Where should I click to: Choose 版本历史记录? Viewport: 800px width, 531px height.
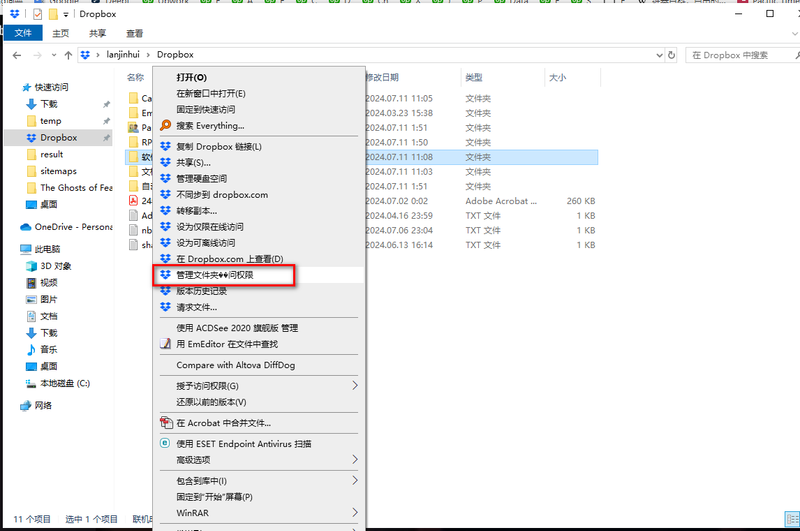258,291
